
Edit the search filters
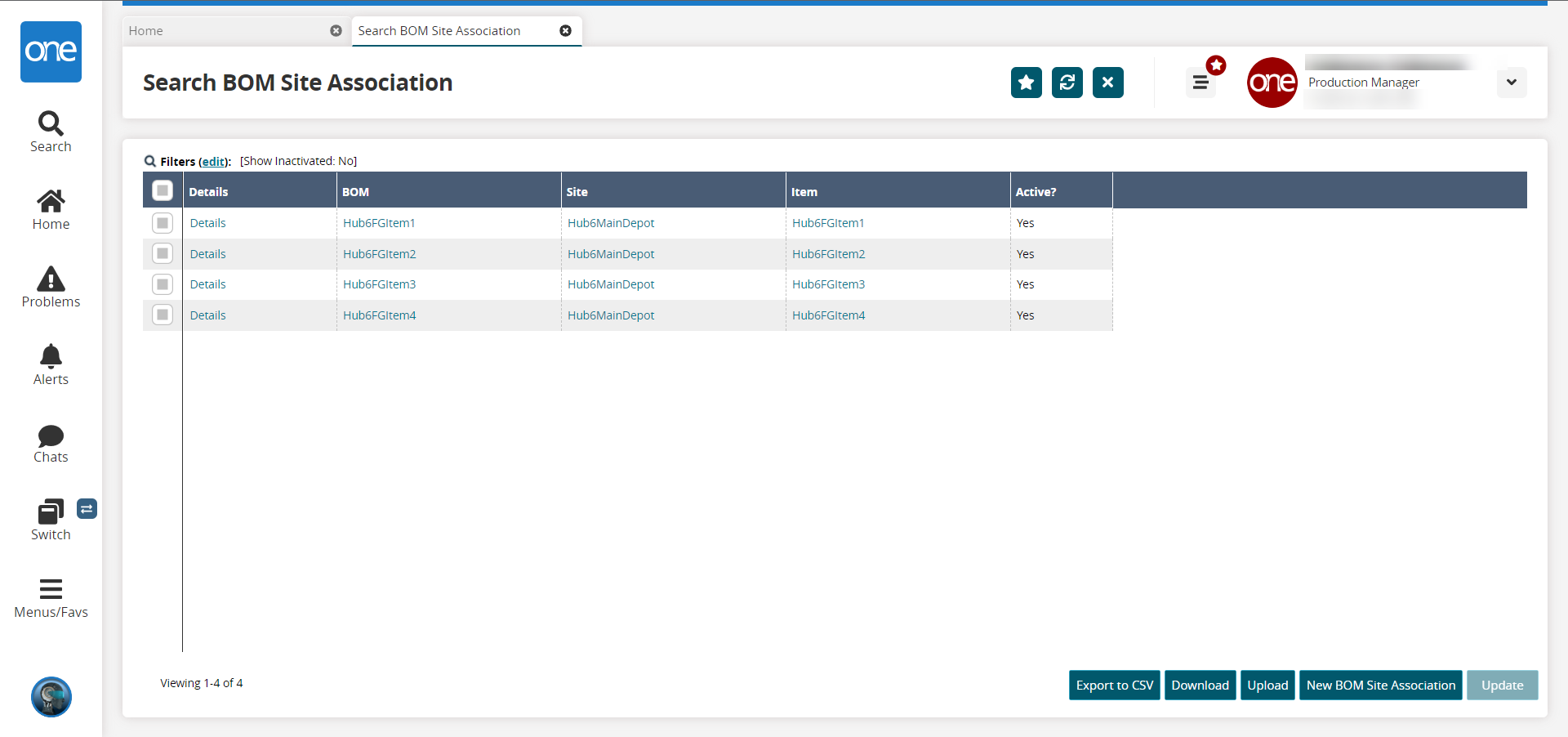pyautogui.click(x=214, y=162)
